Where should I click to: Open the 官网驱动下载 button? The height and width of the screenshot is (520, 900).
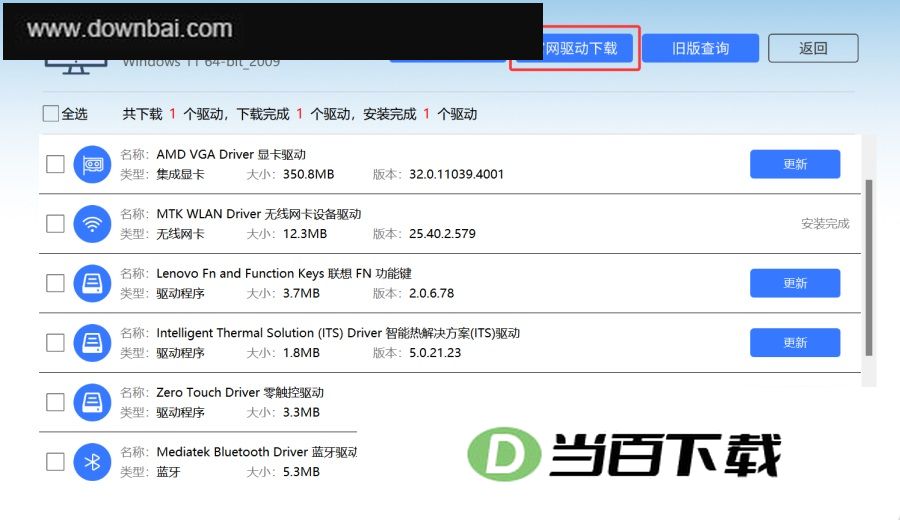coord(588,48)
